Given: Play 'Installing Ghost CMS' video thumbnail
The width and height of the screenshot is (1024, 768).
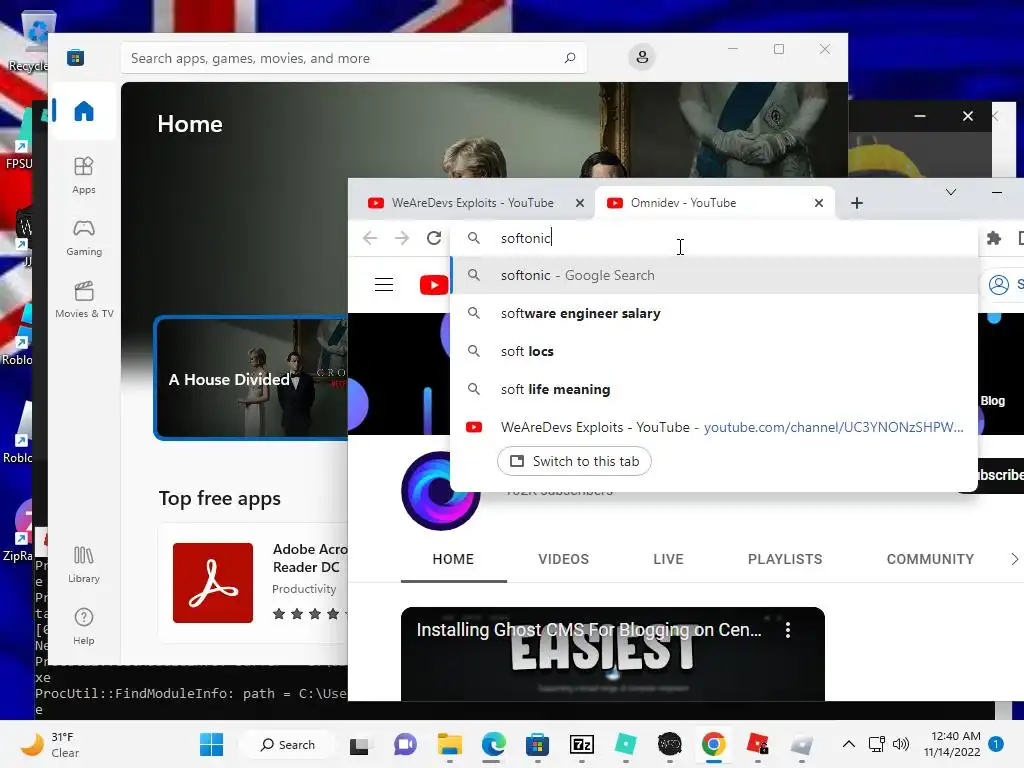Looking at the screenshot, I should click(x=613, y=654).
